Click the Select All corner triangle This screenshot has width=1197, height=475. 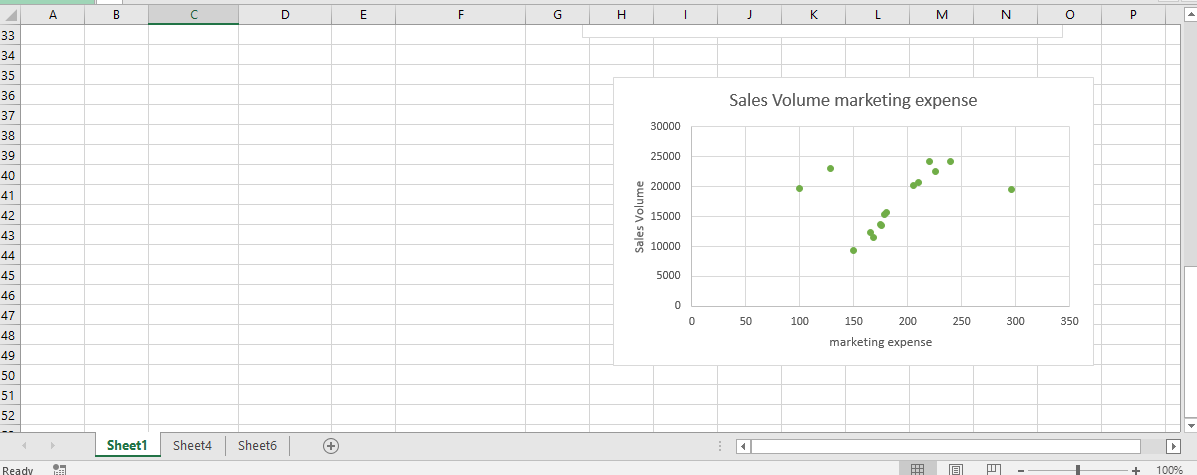coord(10,15)
